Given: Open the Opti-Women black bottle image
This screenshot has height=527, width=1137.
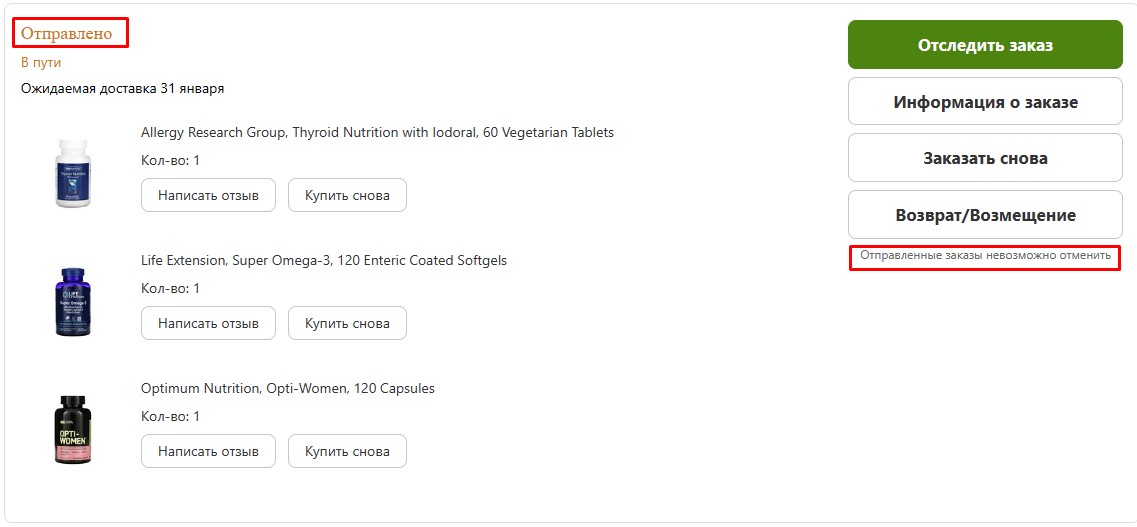Looking at the screenshot, I should point(73,429).
